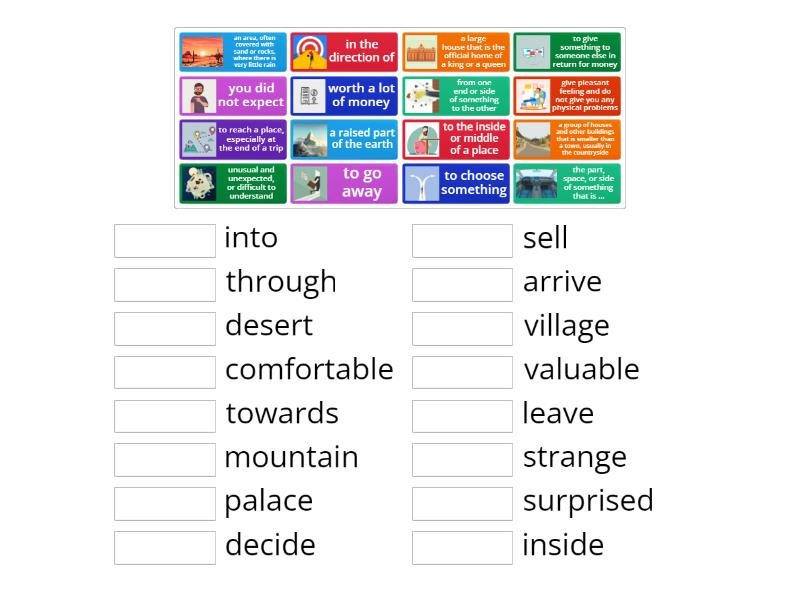This screenshot has height=600, width=800.
Task: Click the empty box beside 'surprised'
Action: coord(462,504)
